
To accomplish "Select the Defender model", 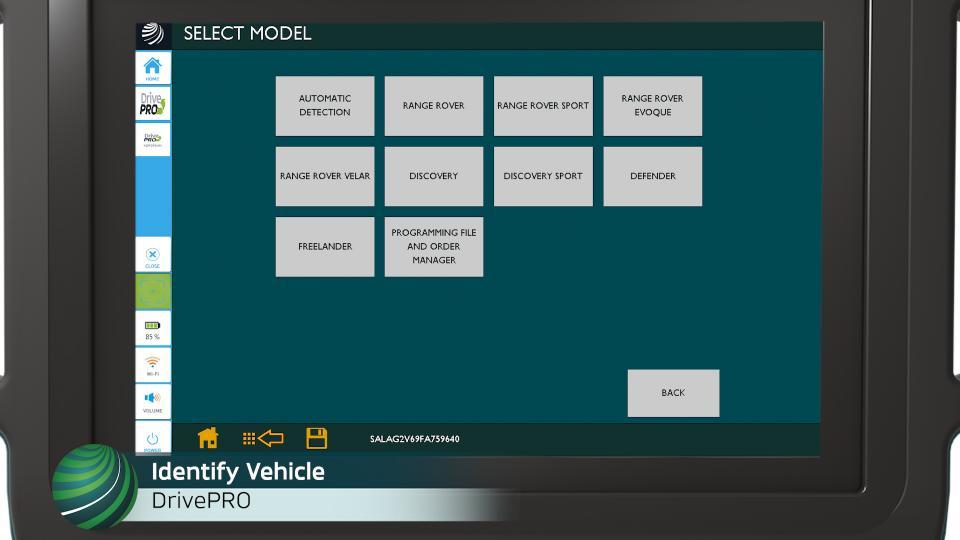I will tap(652, 176).
